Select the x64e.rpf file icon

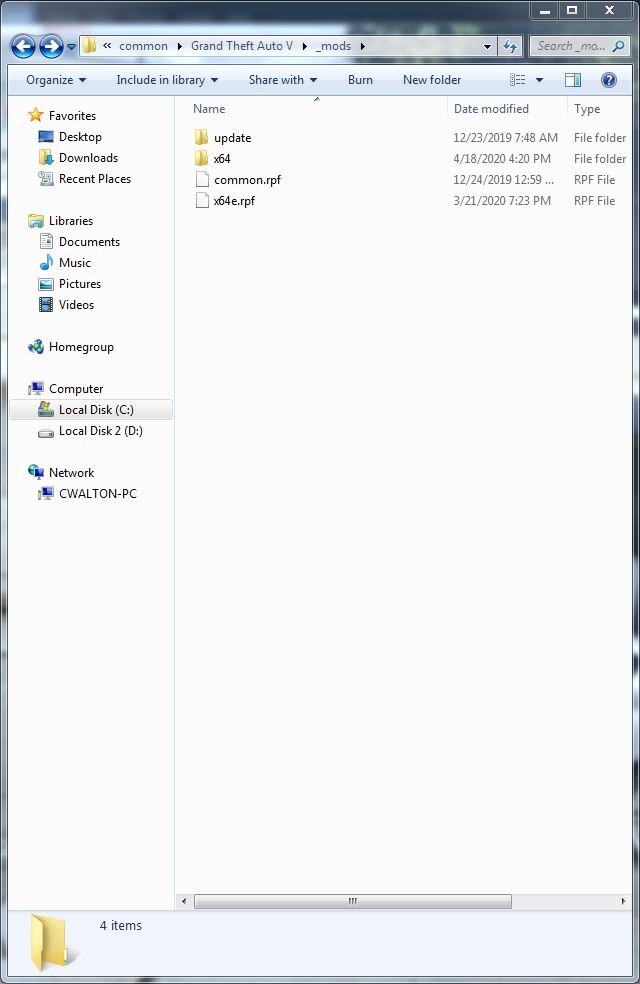[x=202, y=200]
